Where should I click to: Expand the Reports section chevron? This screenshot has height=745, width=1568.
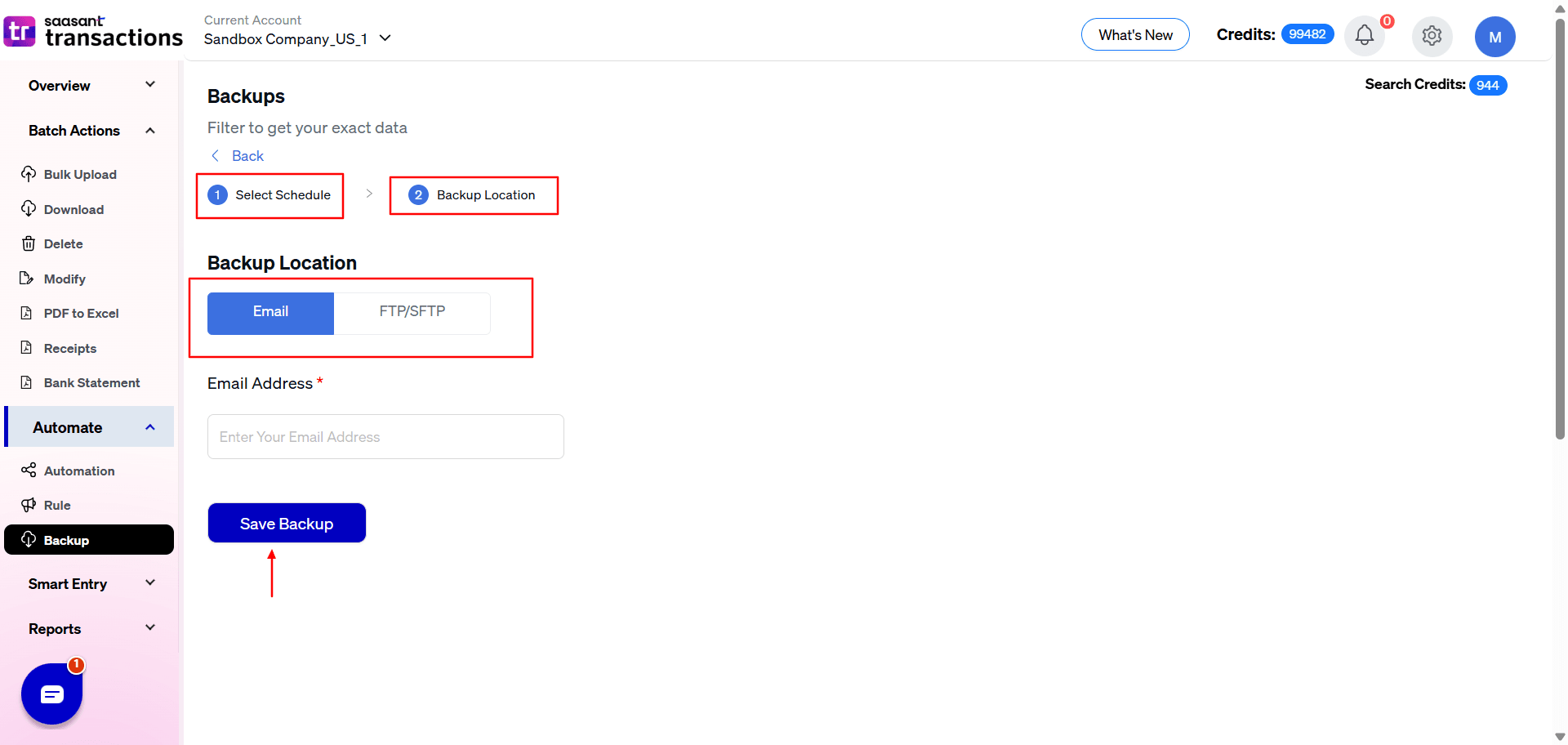tap(150, 627)
